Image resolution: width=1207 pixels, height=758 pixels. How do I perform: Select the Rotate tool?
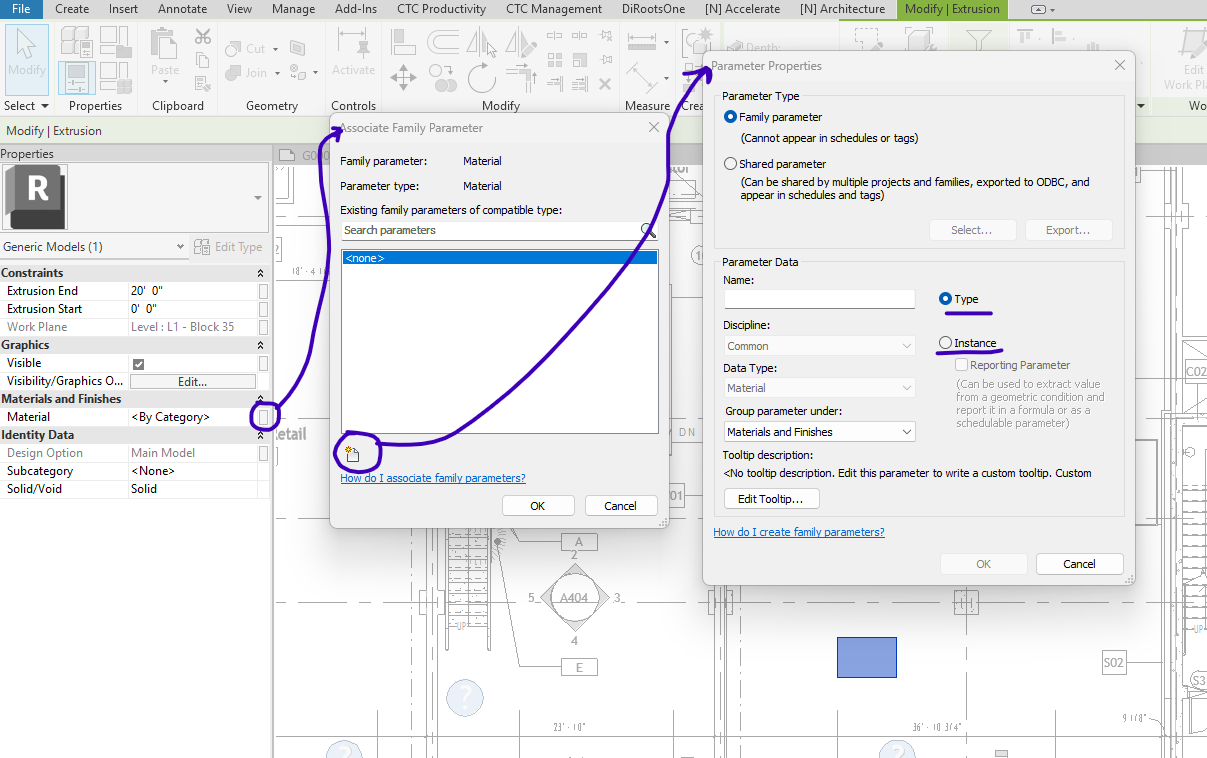[x=482, y=78]
